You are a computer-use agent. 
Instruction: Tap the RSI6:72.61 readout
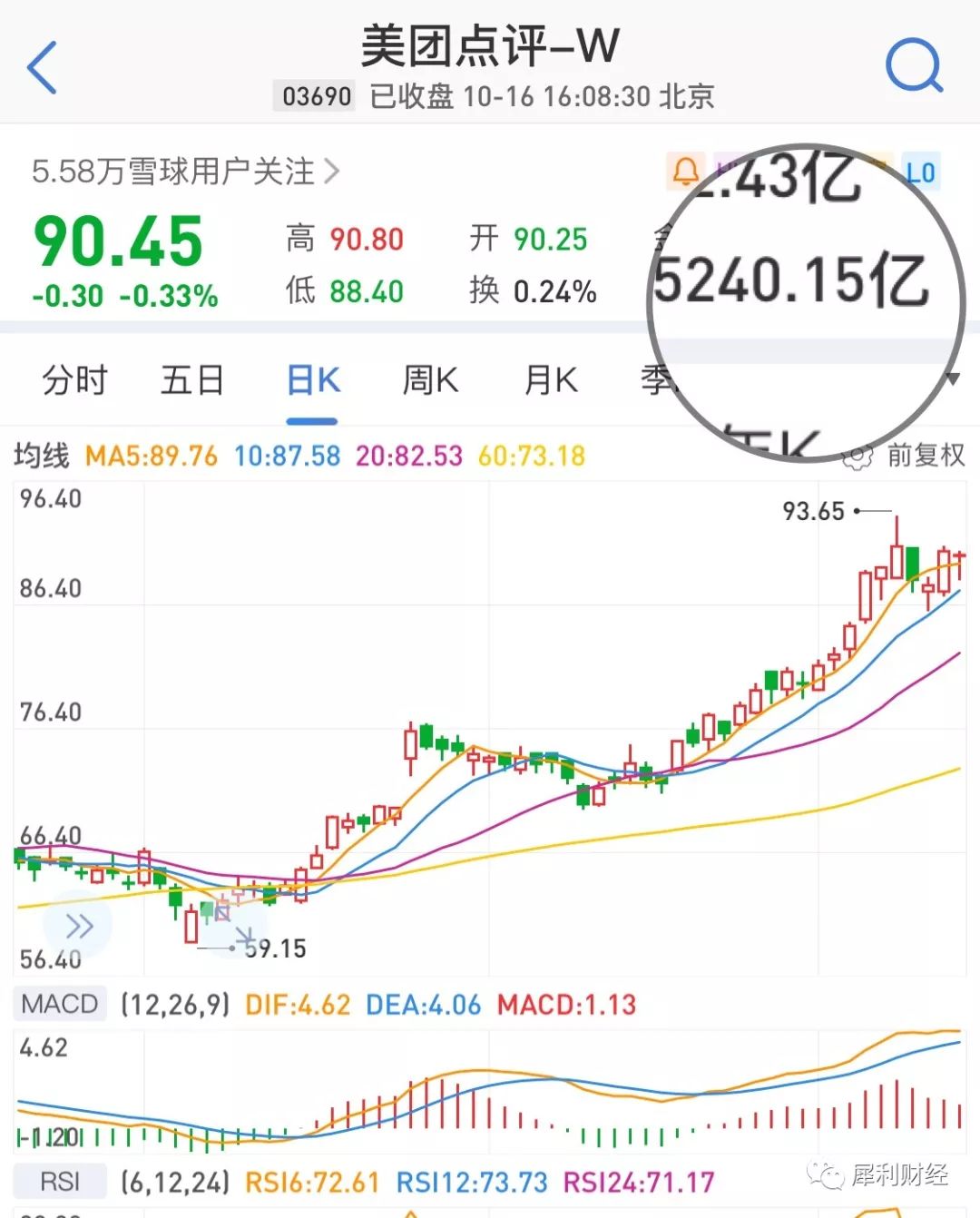click(312, 1183)
